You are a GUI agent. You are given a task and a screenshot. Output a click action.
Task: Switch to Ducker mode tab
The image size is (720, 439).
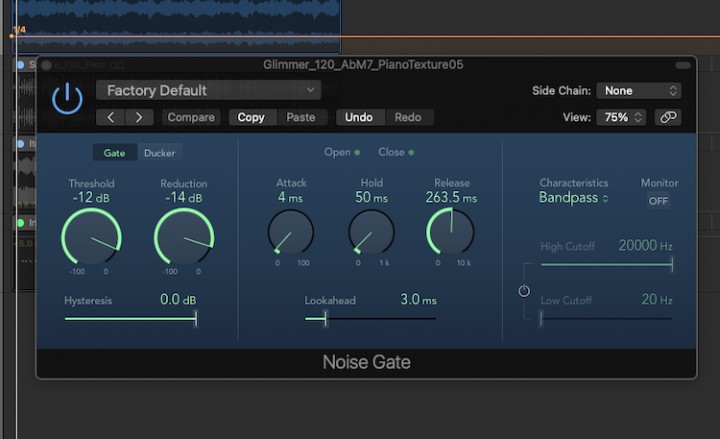point(159,153)
